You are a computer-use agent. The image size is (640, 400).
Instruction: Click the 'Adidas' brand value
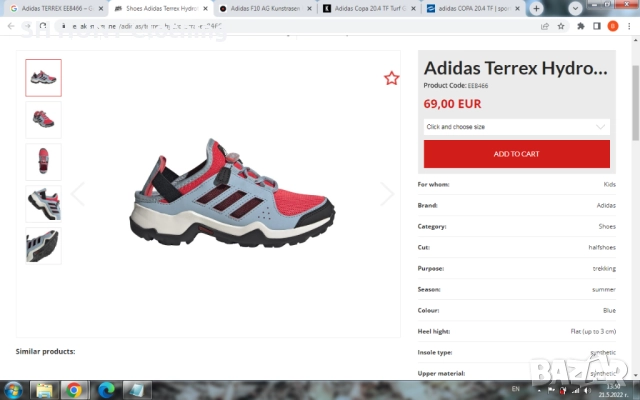(x=606, y=205)
